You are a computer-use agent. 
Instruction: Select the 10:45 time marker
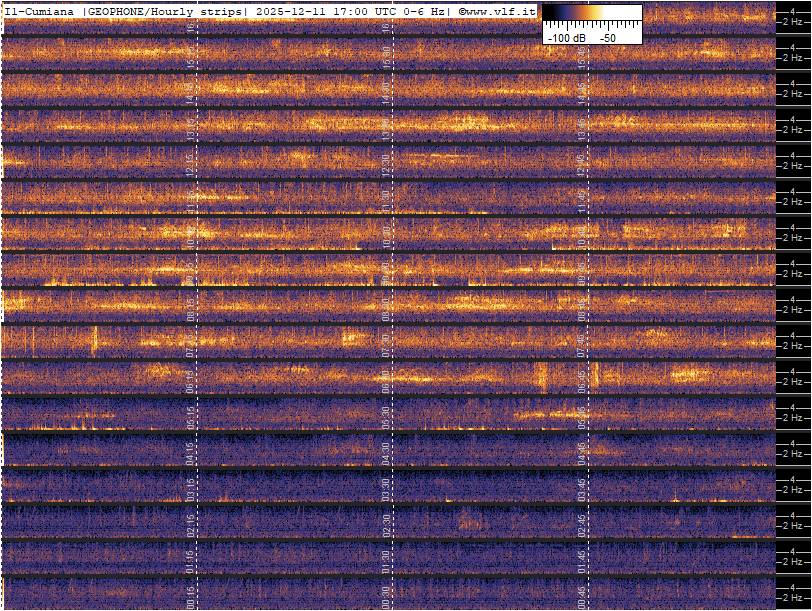coord(581,235)
